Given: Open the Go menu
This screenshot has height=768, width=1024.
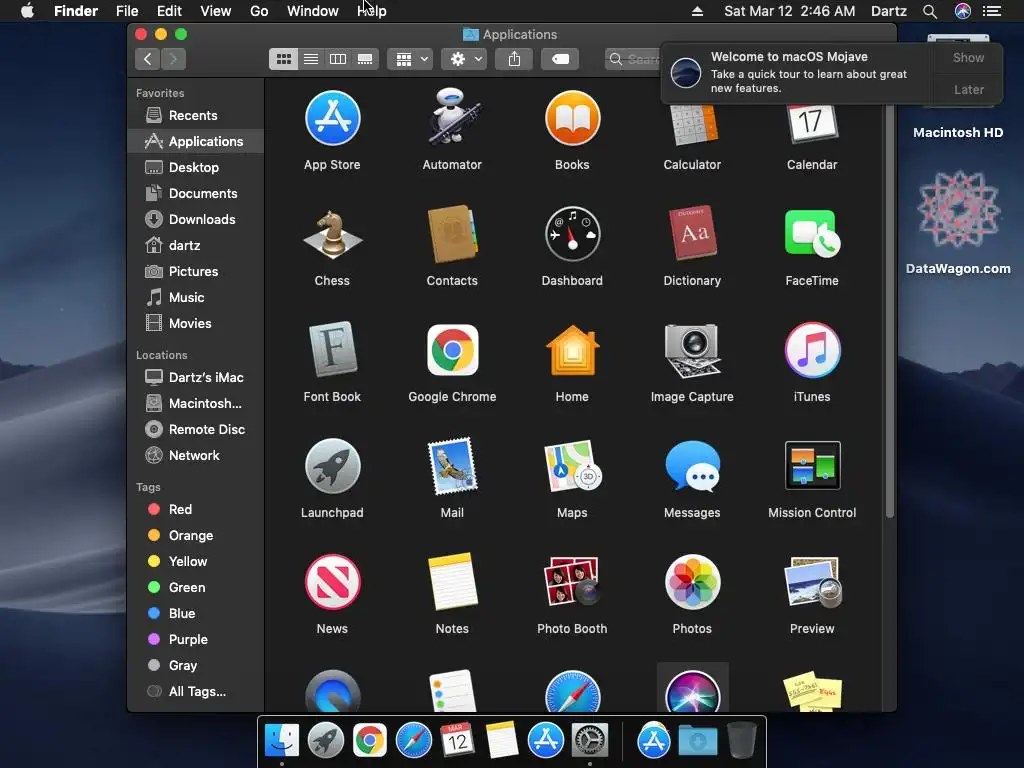Looking at the screenshot, I should [259, 11].
